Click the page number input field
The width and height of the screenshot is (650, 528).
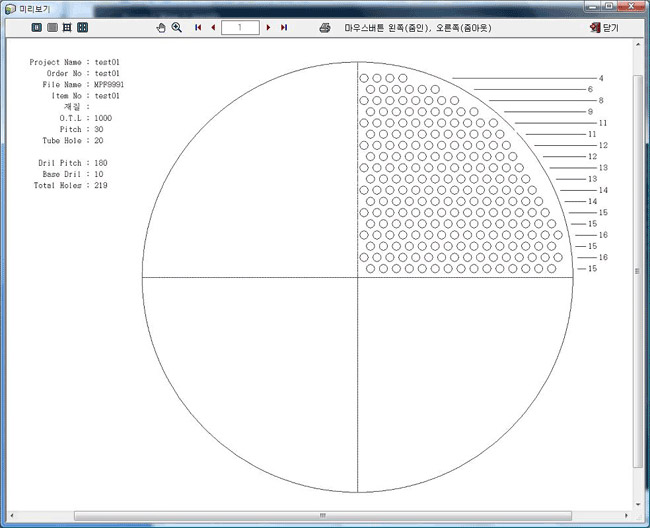pos(240,28)
